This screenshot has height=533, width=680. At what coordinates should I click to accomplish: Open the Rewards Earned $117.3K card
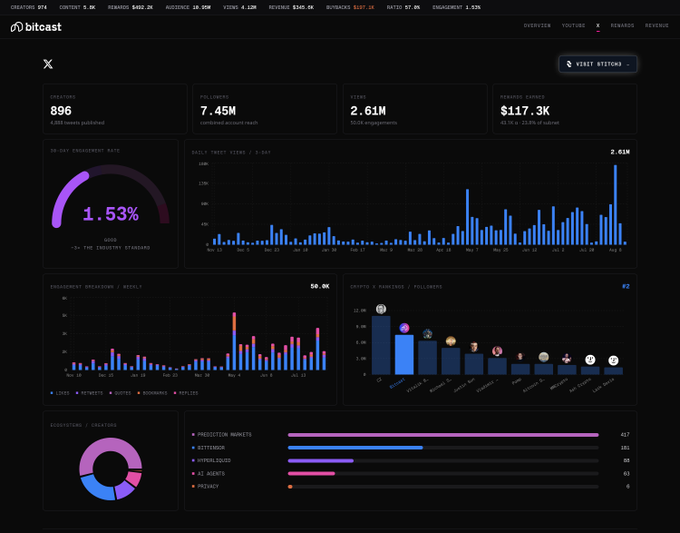click(x=565, y=109)
